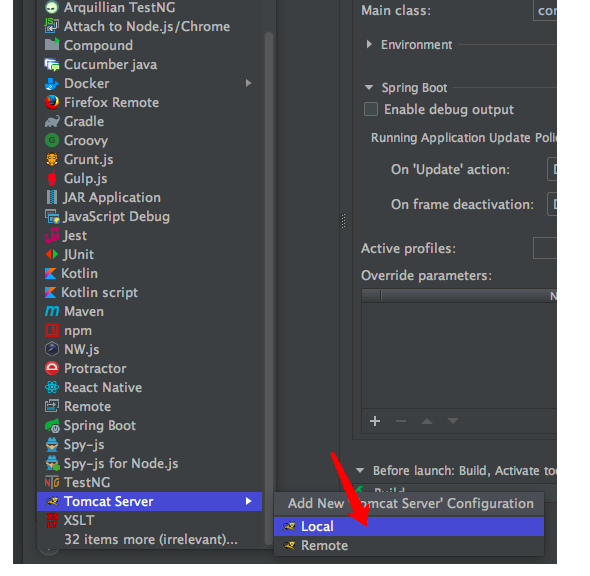Image resolution: width=590 pixels, height=576 pixels.
Task: Select Tomcat Server in configuration list
Action: tap(149, 502)
